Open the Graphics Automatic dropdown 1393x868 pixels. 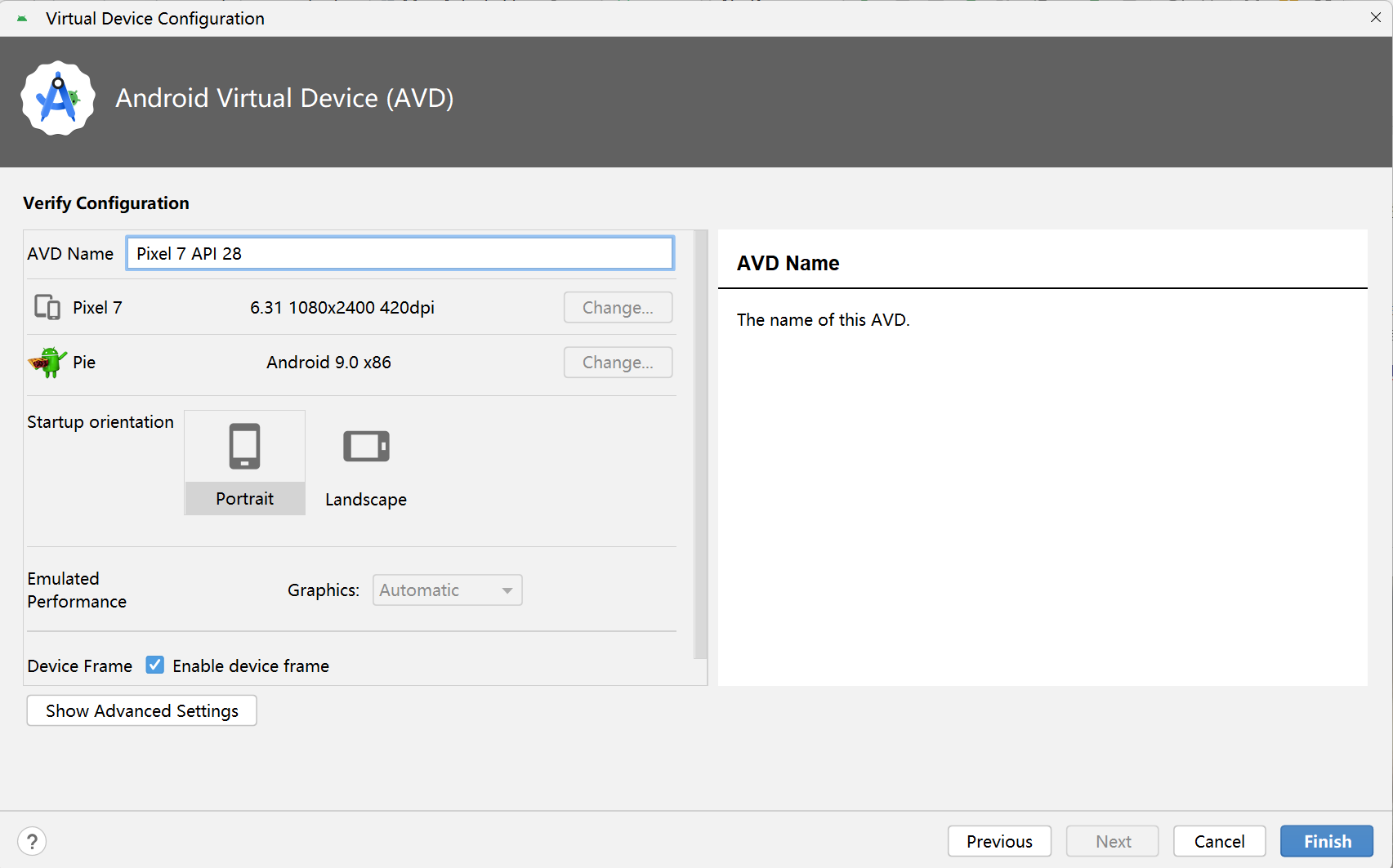pyautogui.click(x=447, y=590)
